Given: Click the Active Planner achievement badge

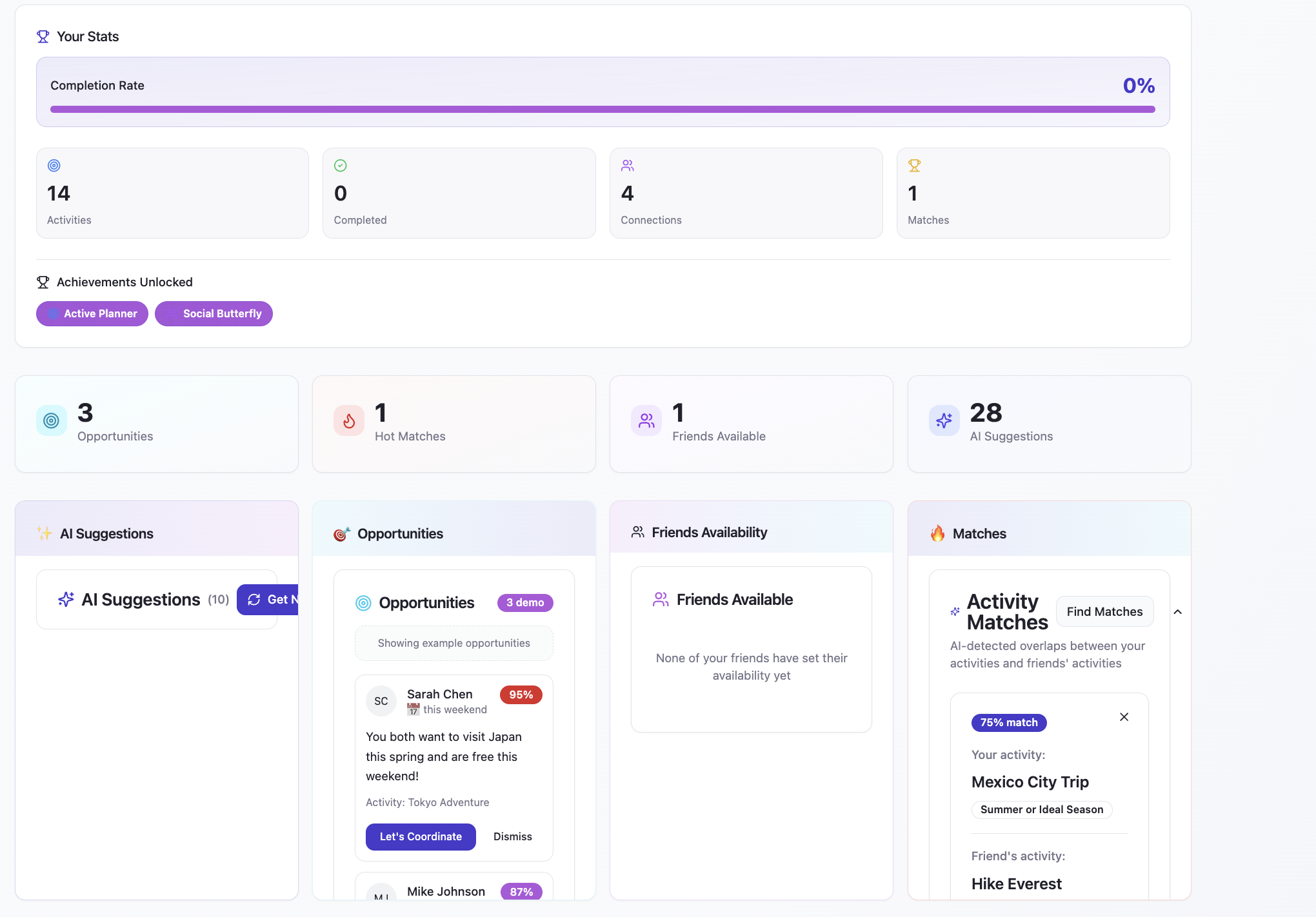Looking at the screenshot, I should (x=92, y=314).
